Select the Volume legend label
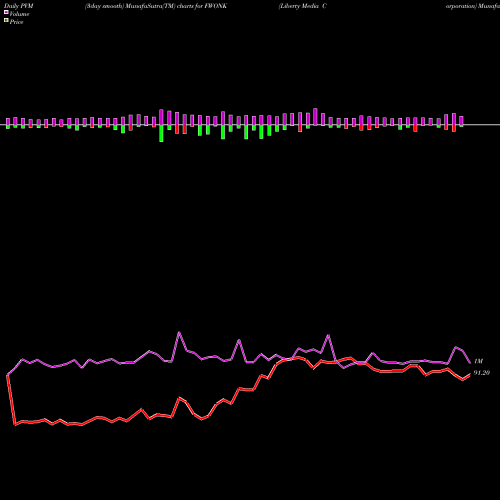This screenshot has height=500, width=500. pyautogui.click(x=19, y=14)
